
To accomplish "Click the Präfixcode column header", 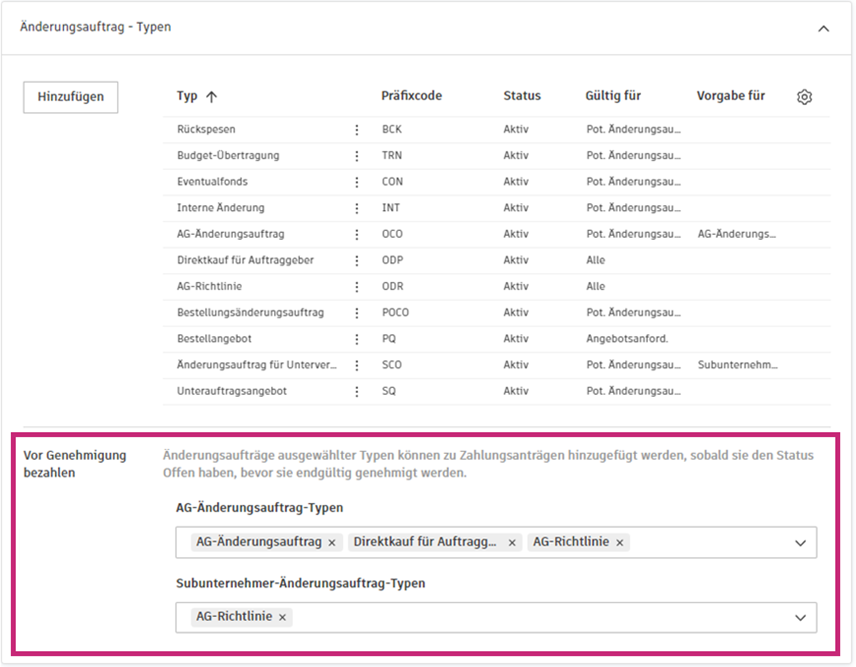I will coord(411,96).
